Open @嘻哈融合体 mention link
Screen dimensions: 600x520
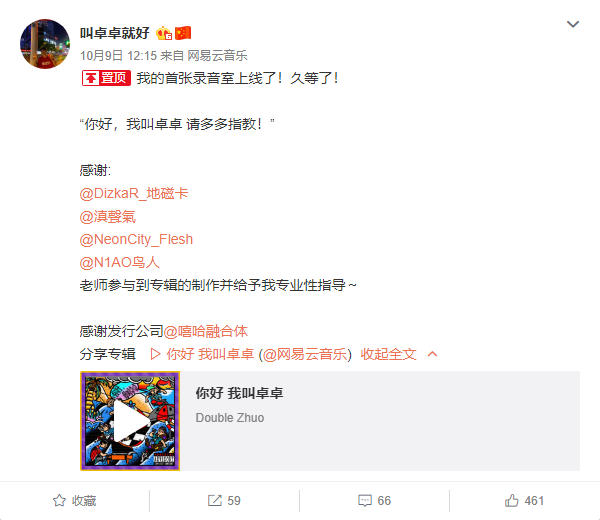[206, 331]
